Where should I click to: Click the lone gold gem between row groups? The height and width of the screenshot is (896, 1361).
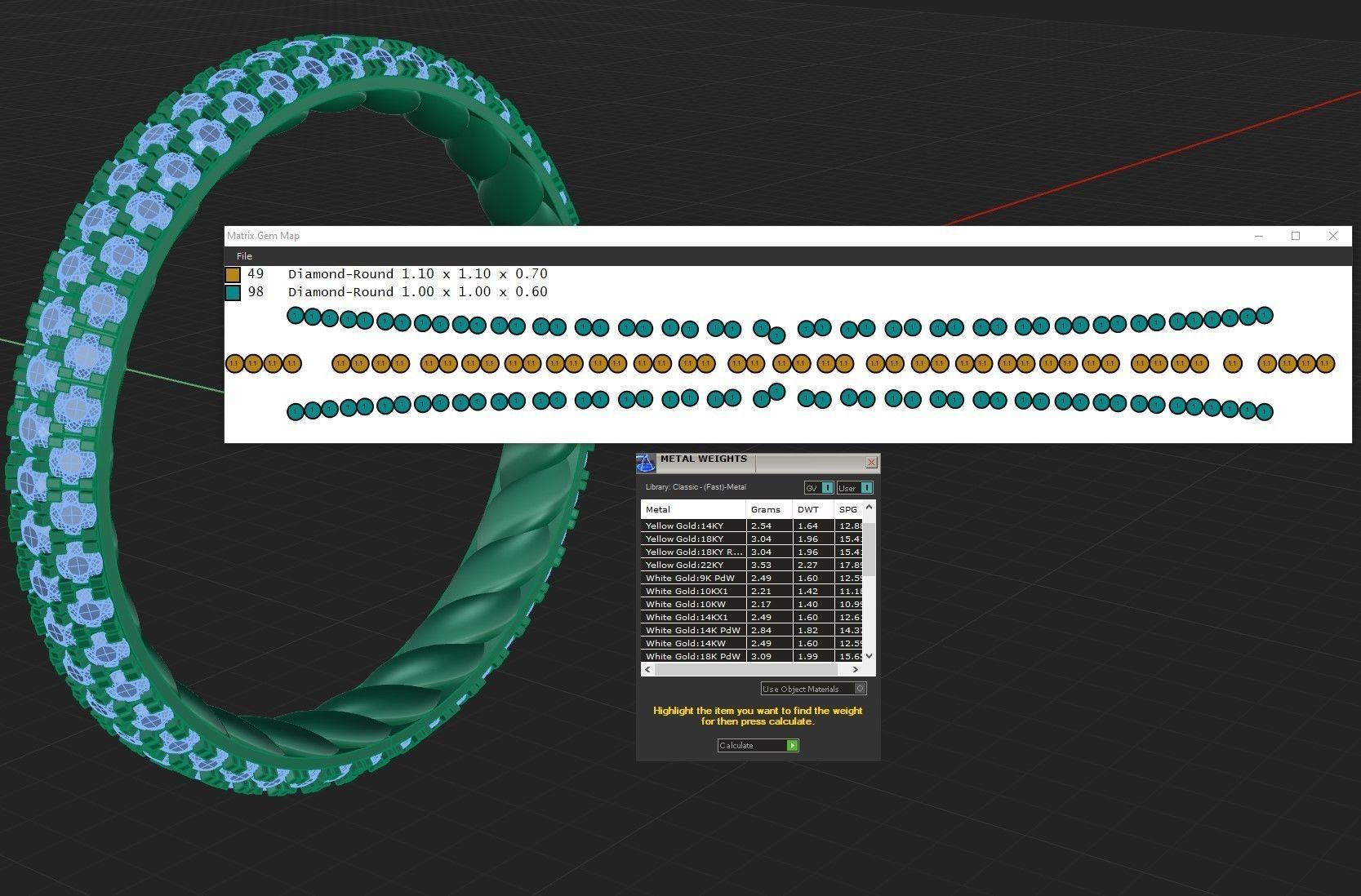coord(1233,363)
